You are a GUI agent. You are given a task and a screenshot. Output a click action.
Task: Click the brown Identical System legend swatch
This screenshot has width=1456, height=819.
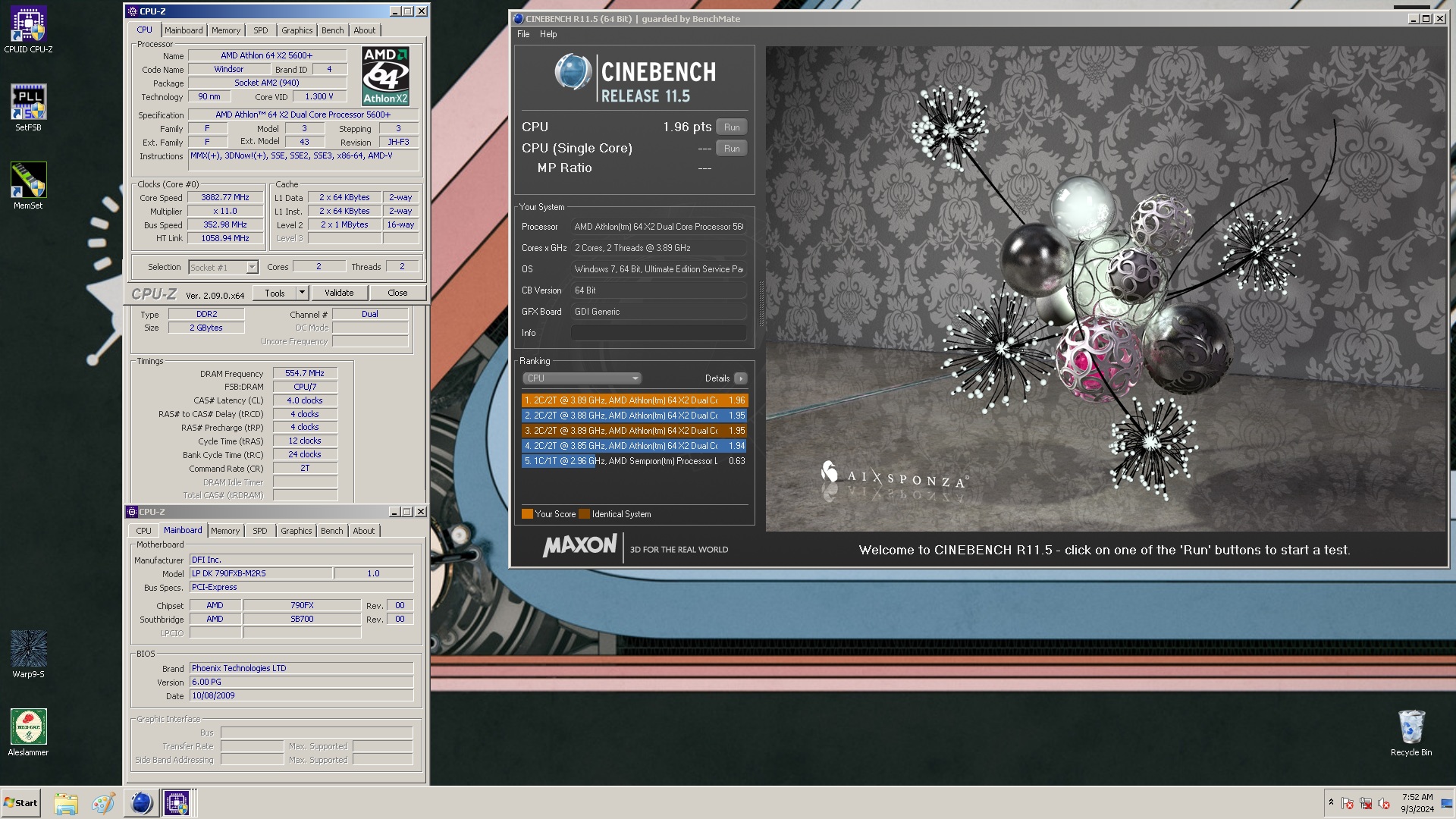click(584, 514)
